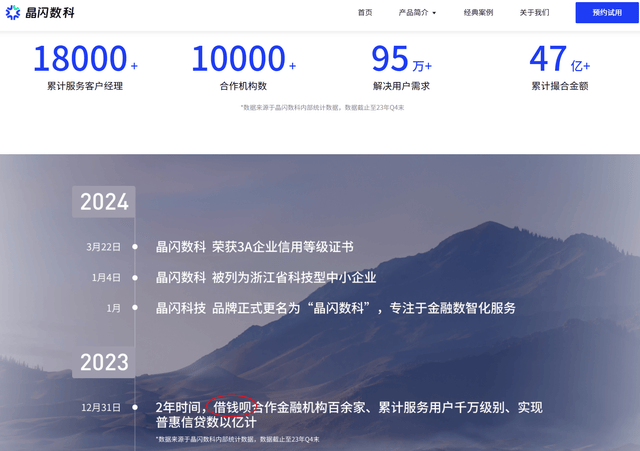Click the footnote below the 12月31日 entry

[238, 440]
